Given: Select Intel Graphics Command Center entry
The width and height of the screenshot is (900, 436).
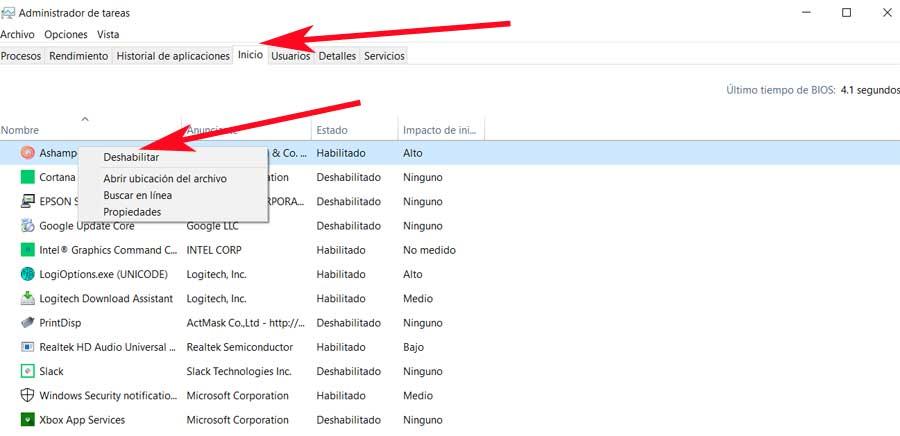Looking at the screenshot, I should (x=108, y=250).
